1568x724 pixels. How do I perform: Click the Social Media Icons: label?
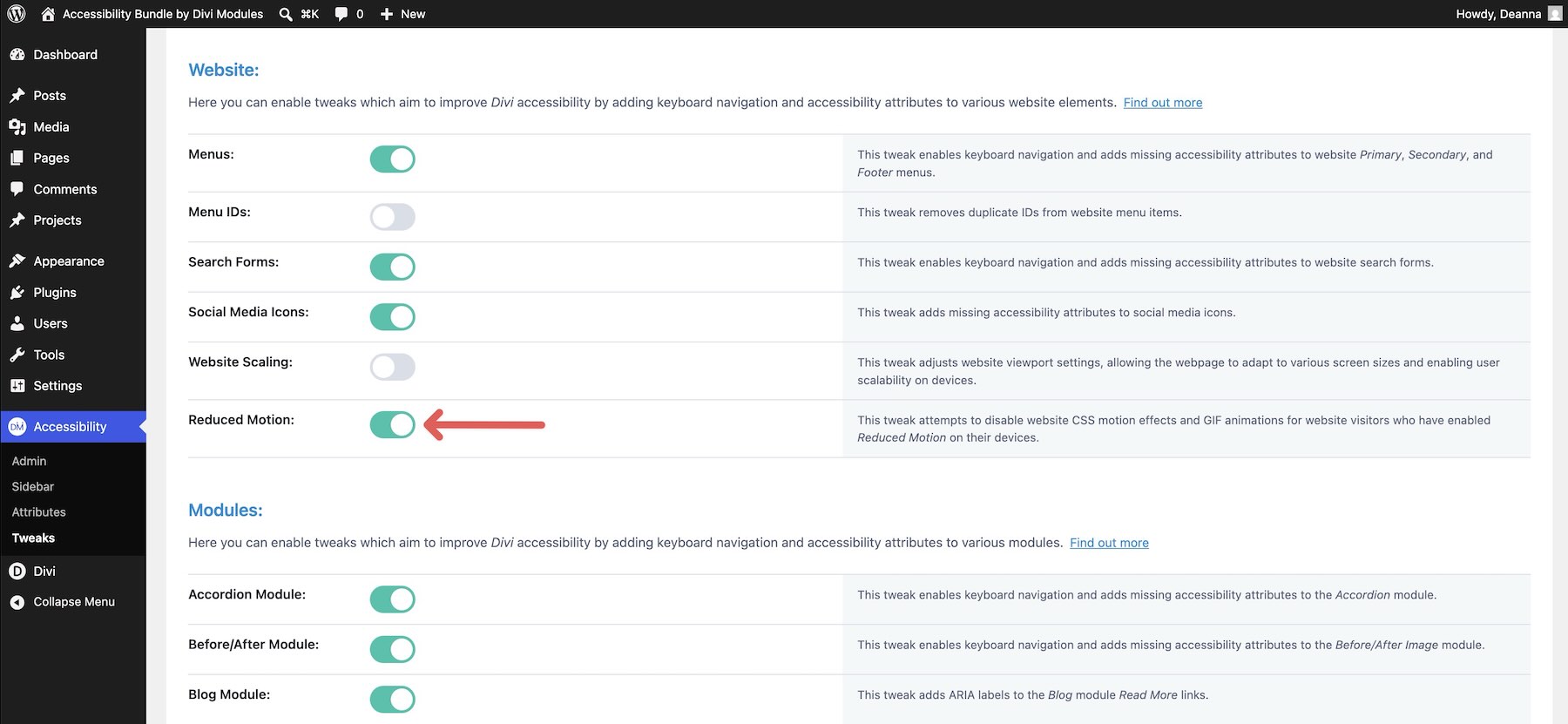(x=248, y=312)
